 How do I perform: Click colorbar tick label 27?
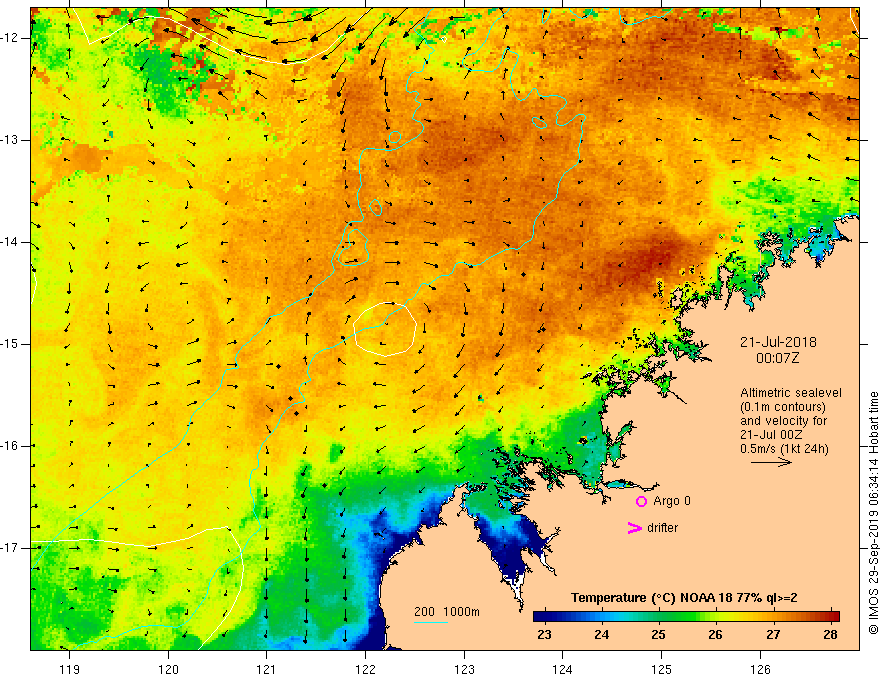click(x=773, y=635)
